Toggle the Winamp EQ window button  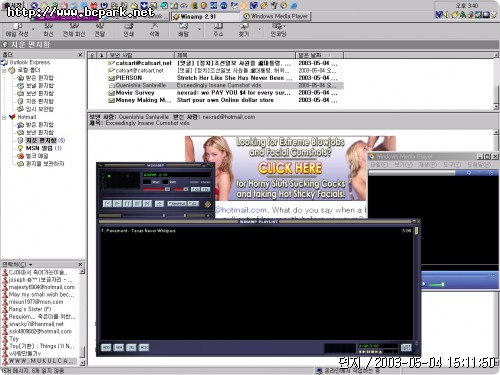(x=195, y=189)
